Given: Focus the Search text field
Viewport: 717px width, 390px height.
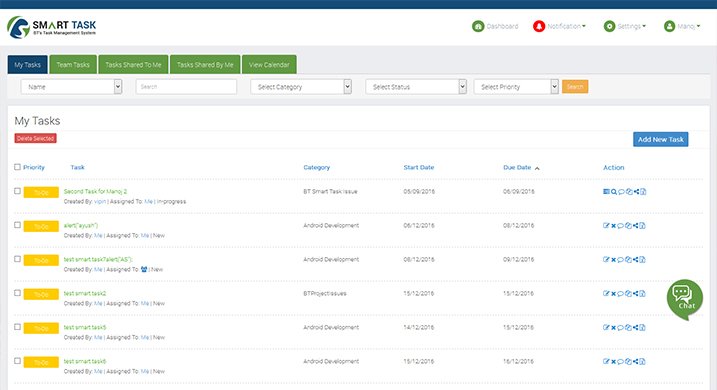Looking at the screenshot, I should [x=186, y=87].
